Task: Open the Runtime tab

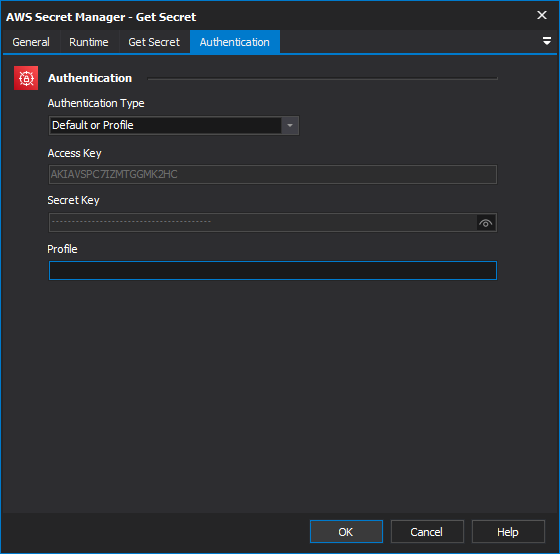Action: coord(89,42)
